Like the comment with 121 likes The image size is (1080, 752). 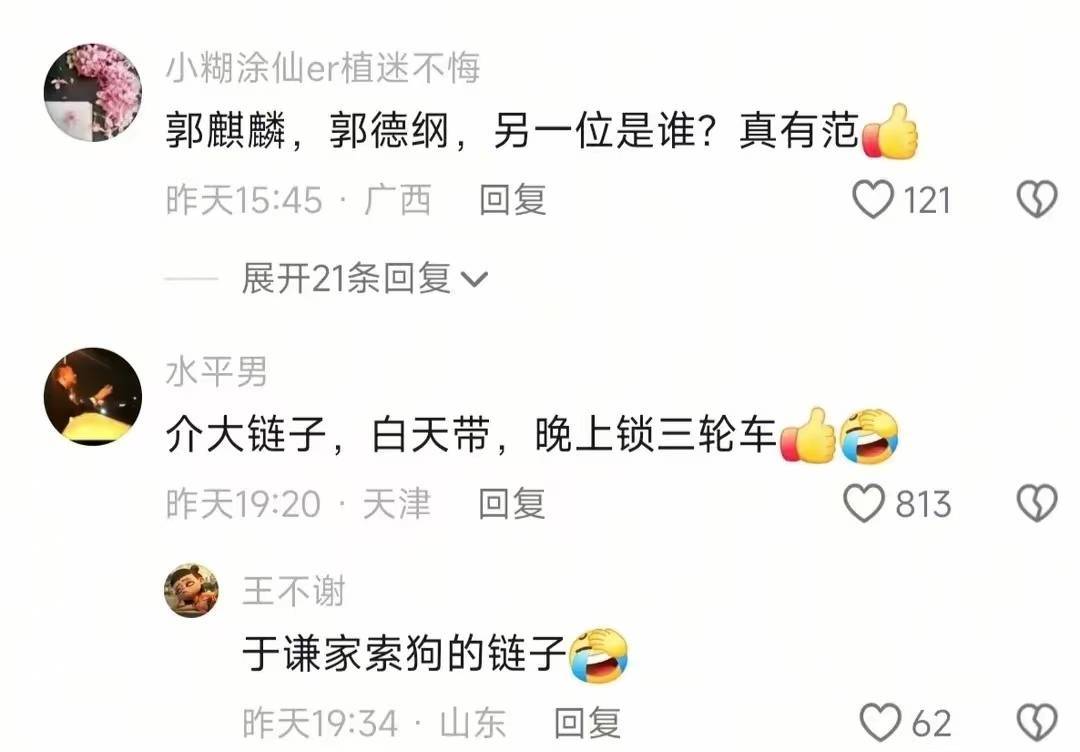[873, 200]
